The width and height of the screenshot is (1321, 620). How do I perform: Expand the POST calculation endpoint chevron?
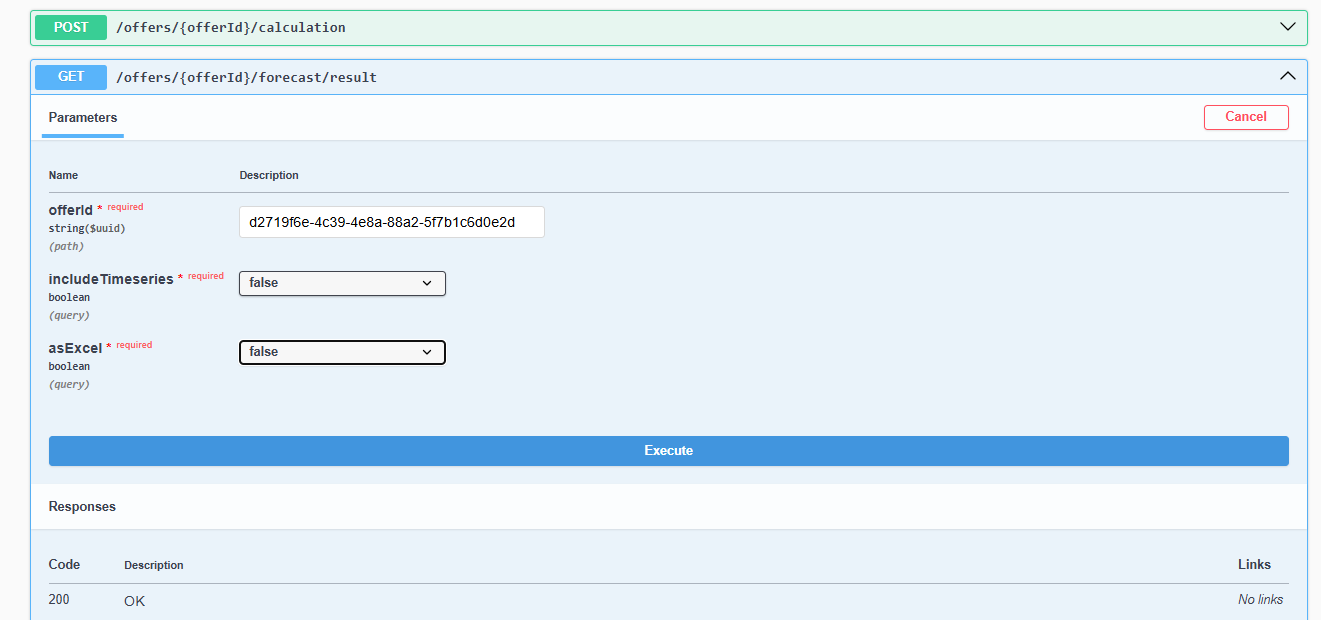coord(1288,27)
